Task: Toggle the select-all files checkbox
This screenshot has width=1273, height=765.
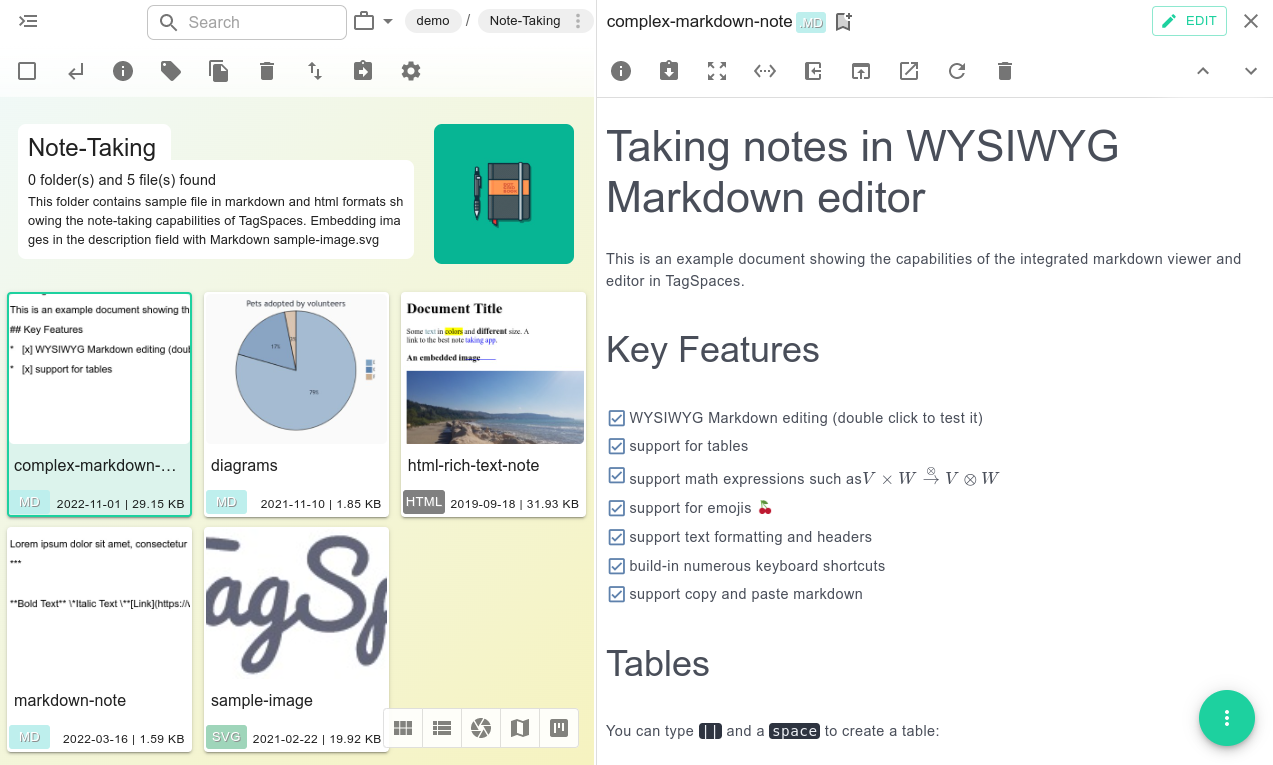Action: point(27,71)
